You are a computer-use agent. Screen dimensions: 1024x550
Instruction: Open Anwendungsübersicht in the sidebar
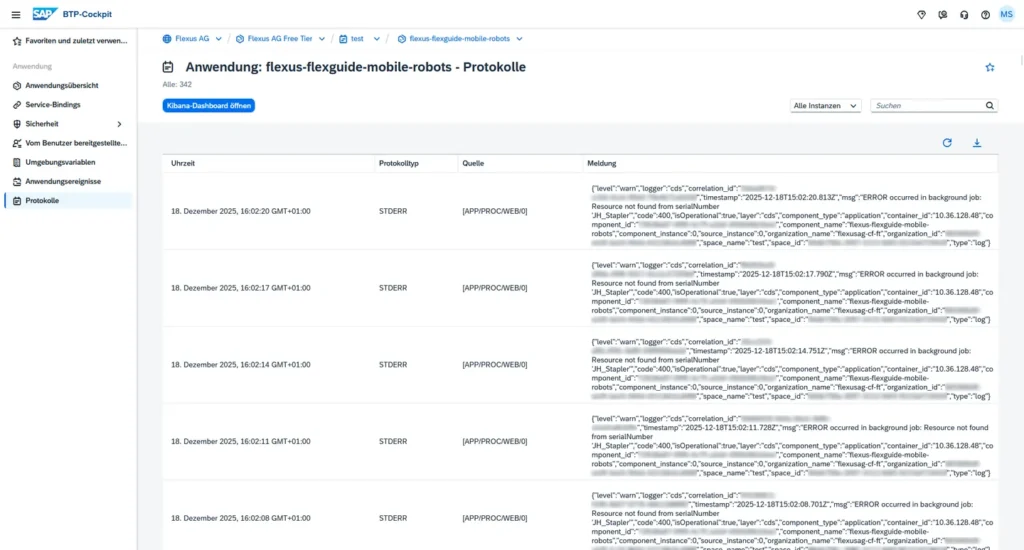(x=62, y=86)
